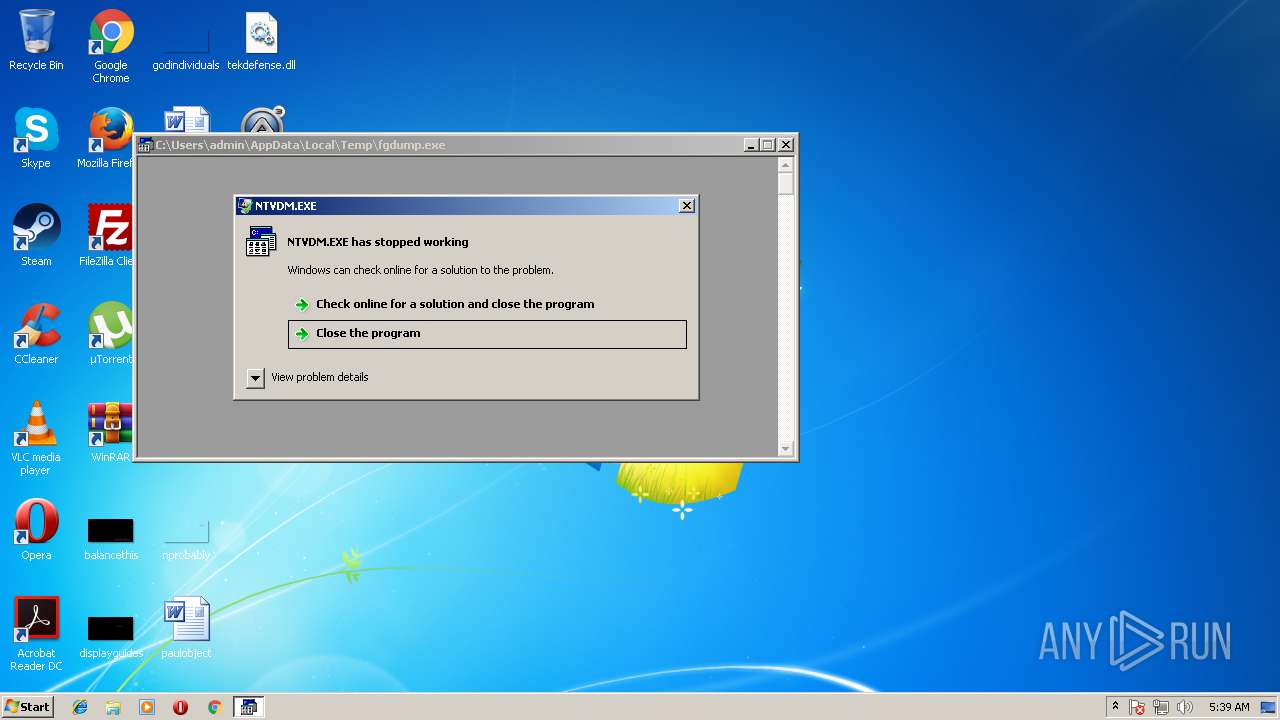Click the 5:39 AM taskbar clock
Image resolution: width=1280 pixels, height=720 pixels.
point(1229,707)
